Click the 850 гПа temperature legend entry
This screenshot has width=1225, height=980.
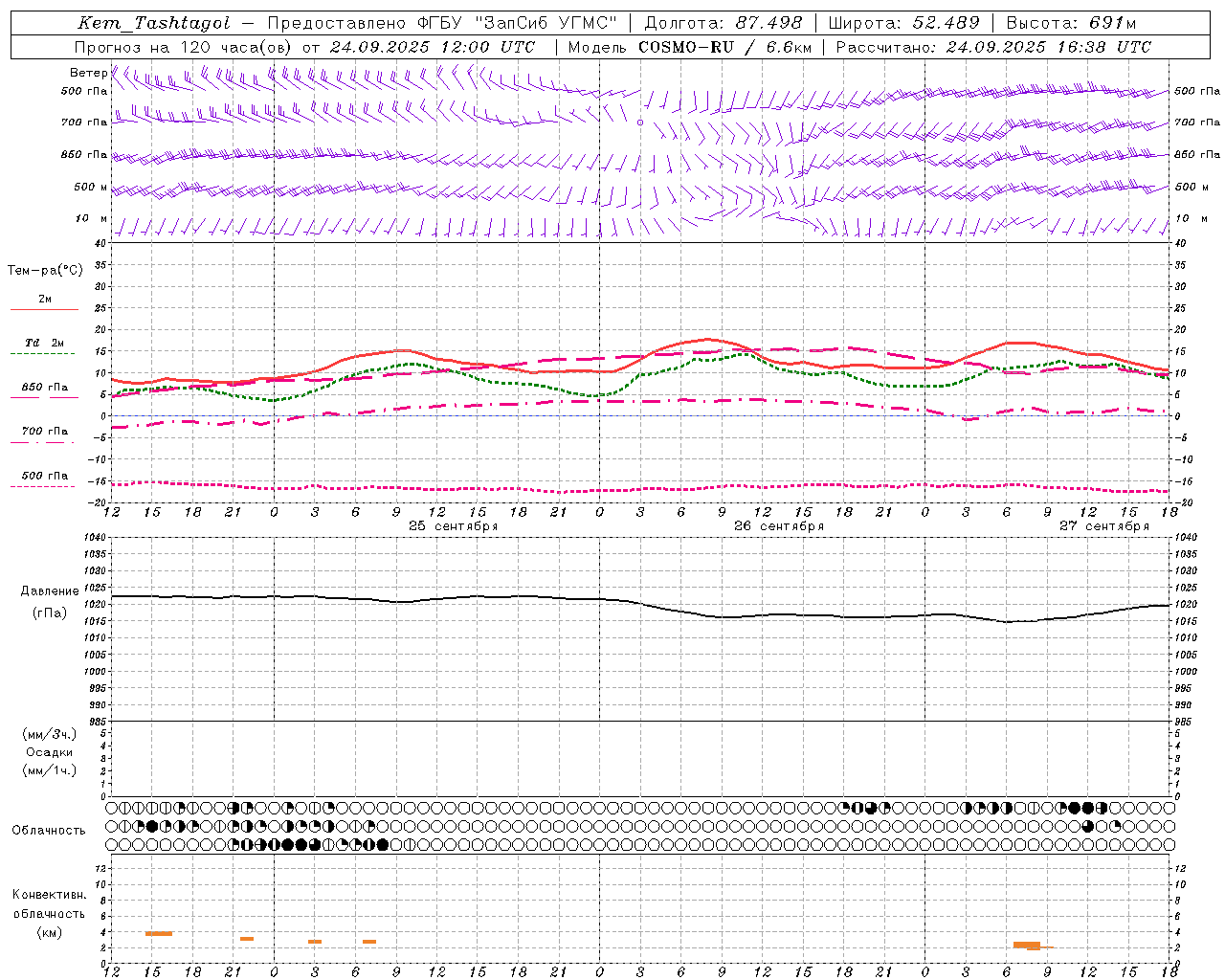[x=45, y=390]
